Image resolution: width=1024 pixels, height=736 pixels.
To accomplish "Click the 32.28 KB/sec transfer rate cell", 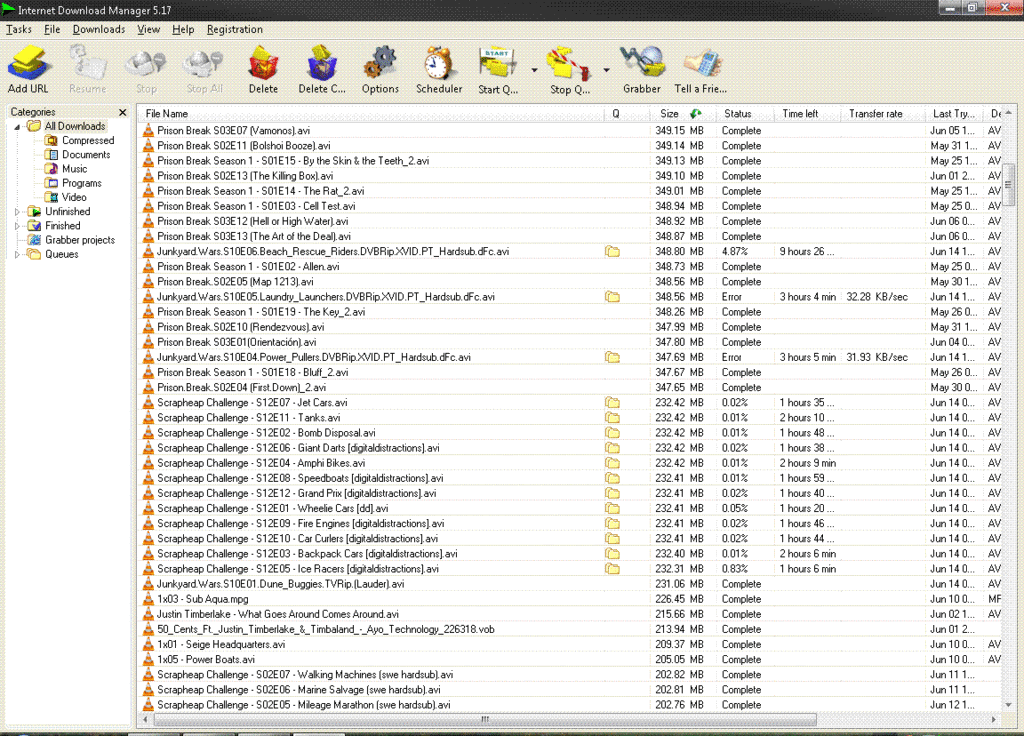I will click(877, 296).
